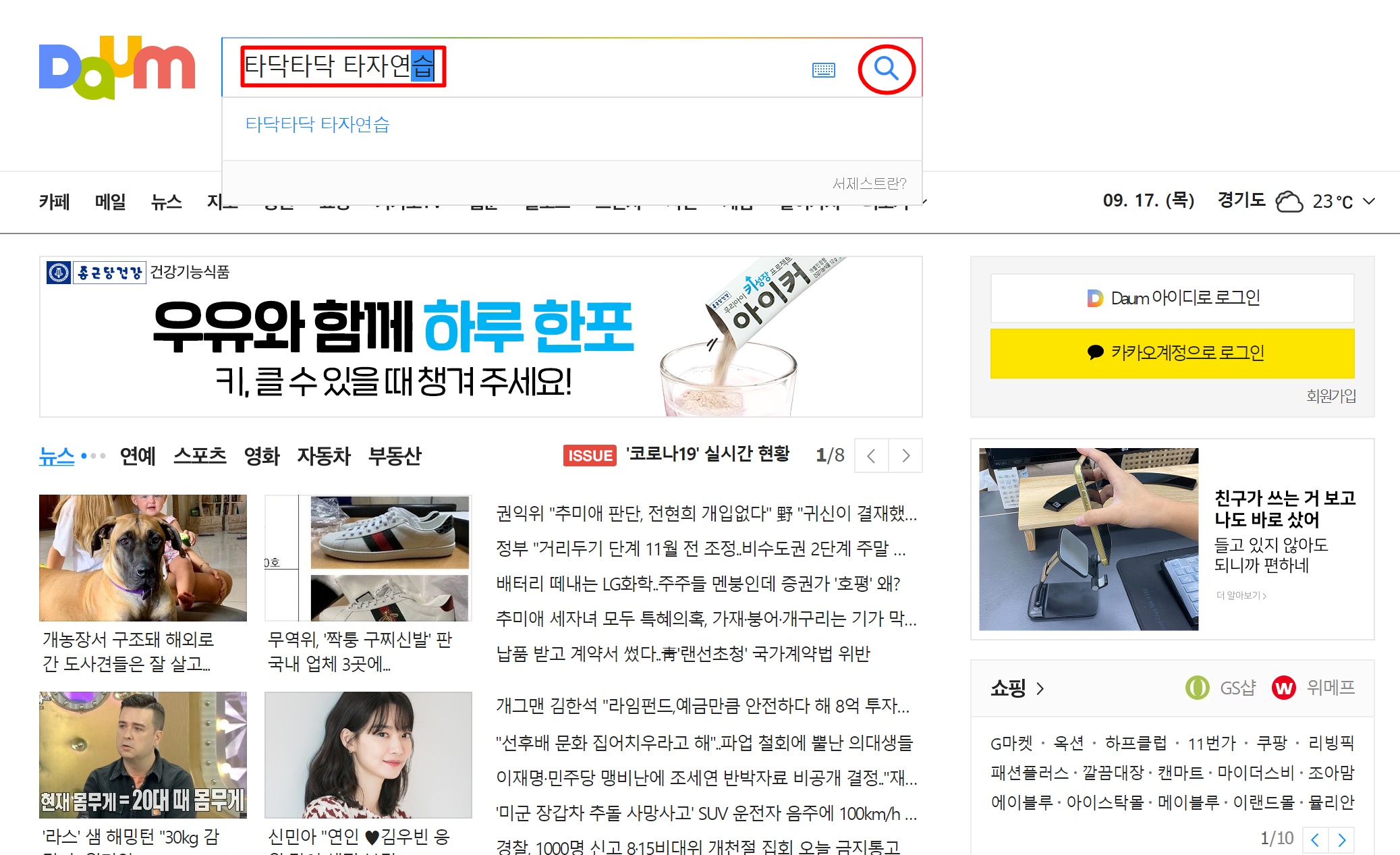Screen dimensions: 1400x855
Task: Open headline 정부 "거리두기 단계 11월 전 조정
Action: pyautogui.click(x=700, y=549)
